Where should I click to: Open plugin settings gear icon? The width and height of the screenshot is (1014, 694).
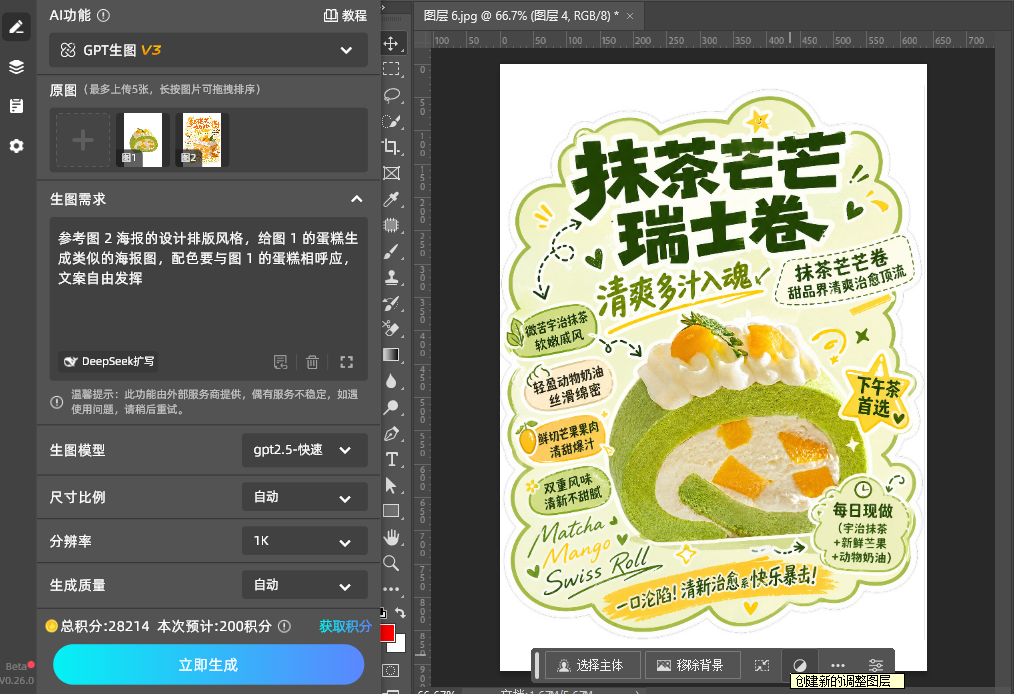click(x=16, y=146)
